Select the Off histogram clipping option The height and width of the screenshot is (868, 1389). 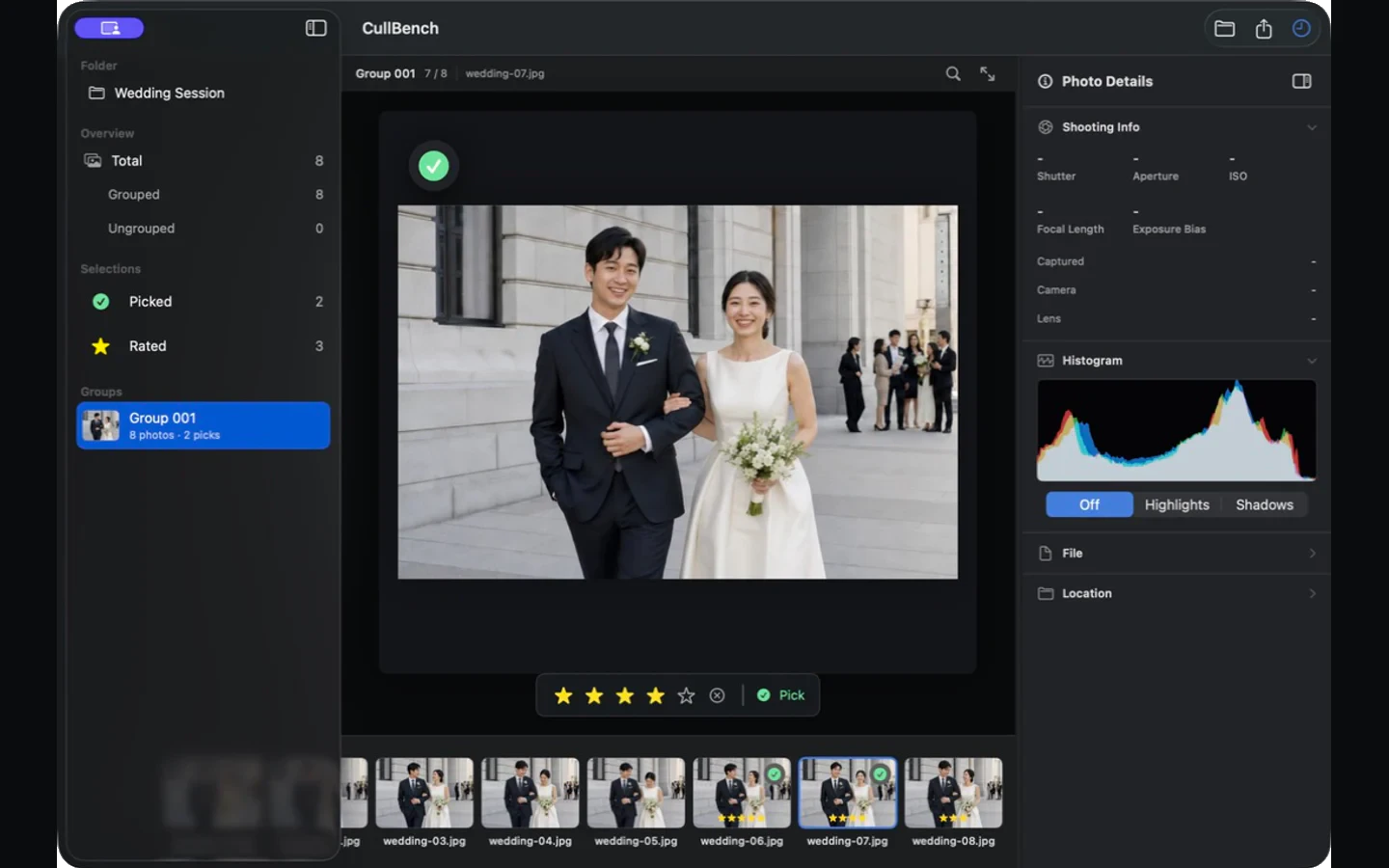pos(1089,504)
